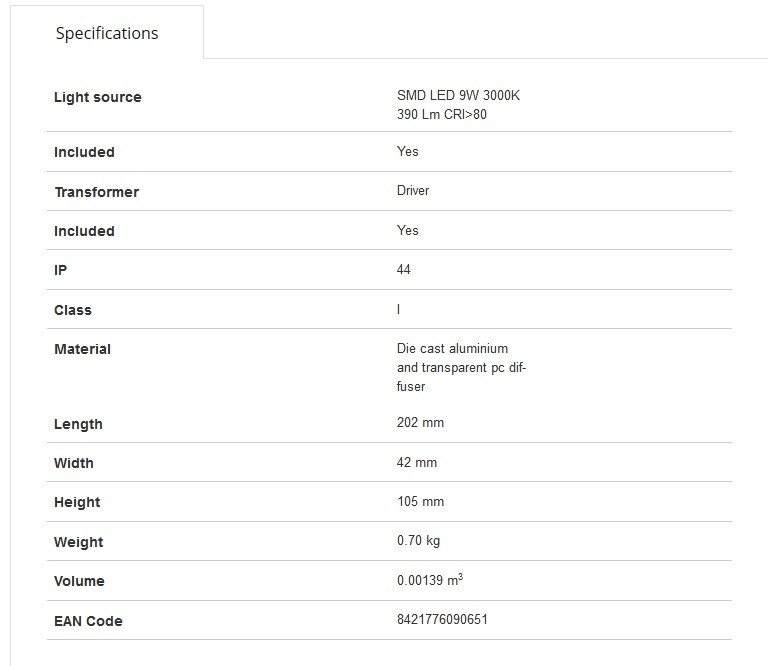Viewport: 768px width, 666px height.
Task: Click the Class row label
Action: point(72,310)
